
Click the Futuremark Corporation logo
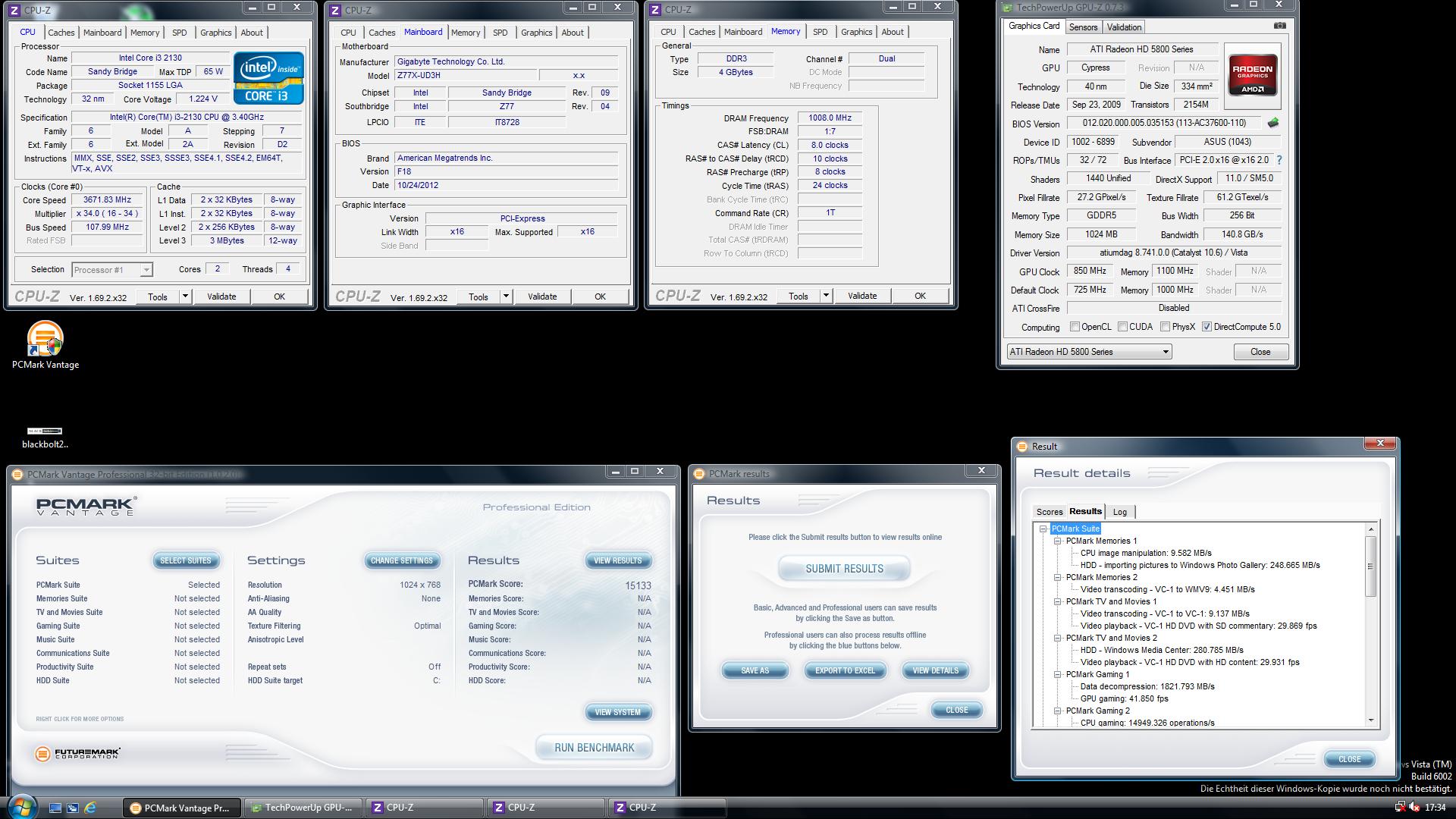(x=77, y=753)
